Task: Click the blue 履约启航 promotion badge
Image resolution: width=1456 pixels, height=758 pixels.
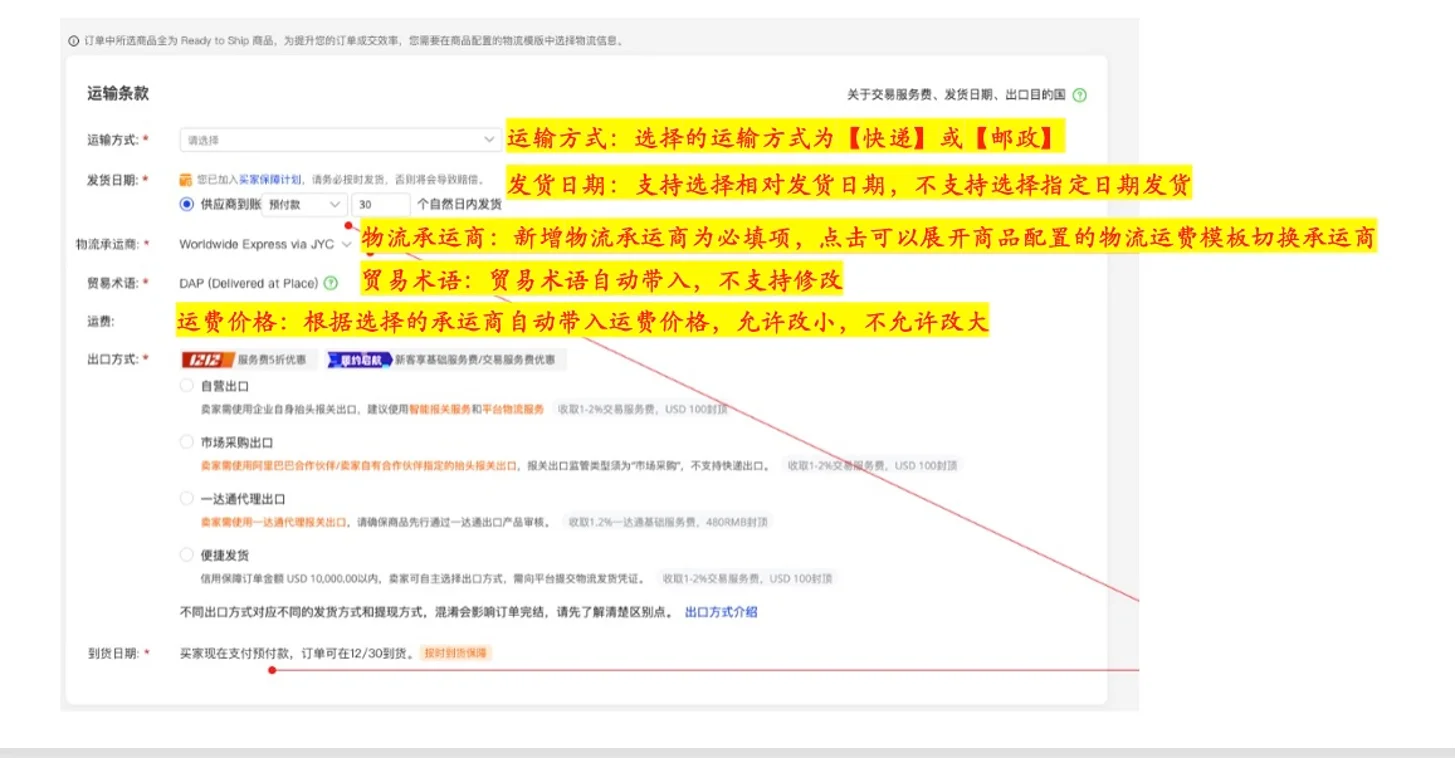Action: tap(357, 360)
